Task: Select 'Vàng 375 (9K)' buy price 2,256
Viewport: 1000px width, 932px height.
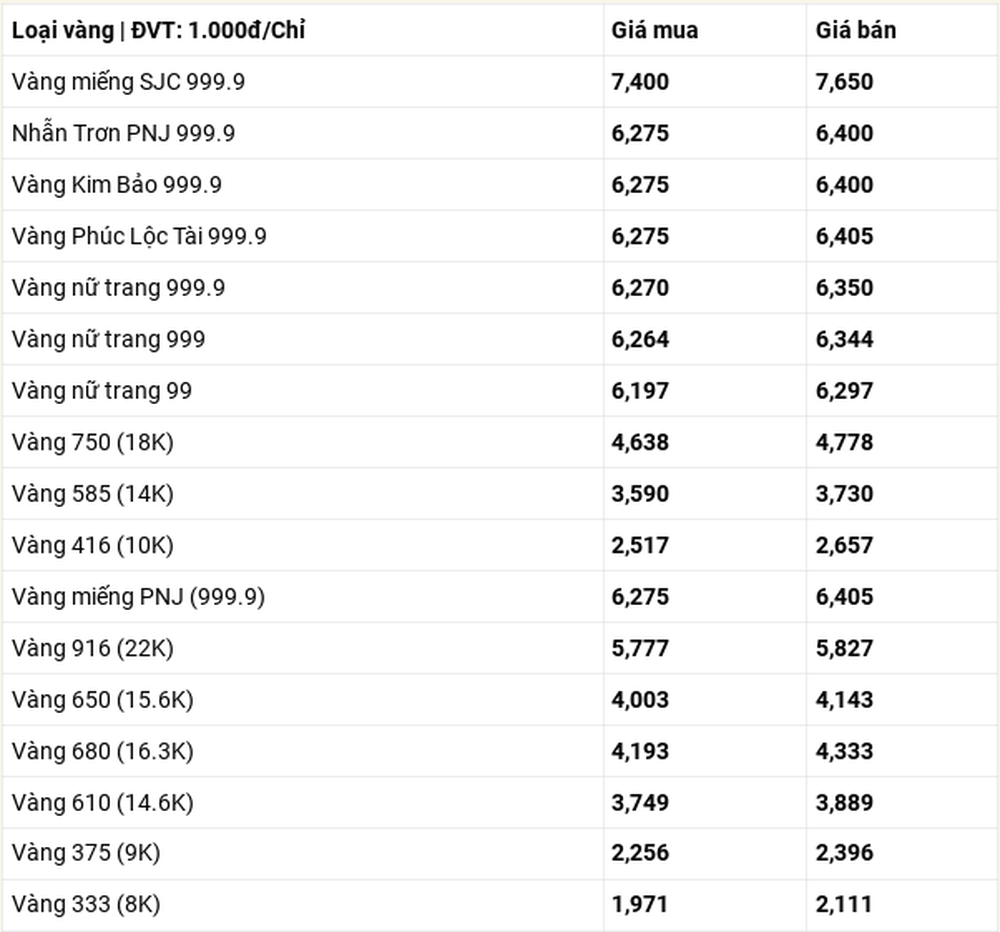Action: click(x=640, y=852)
